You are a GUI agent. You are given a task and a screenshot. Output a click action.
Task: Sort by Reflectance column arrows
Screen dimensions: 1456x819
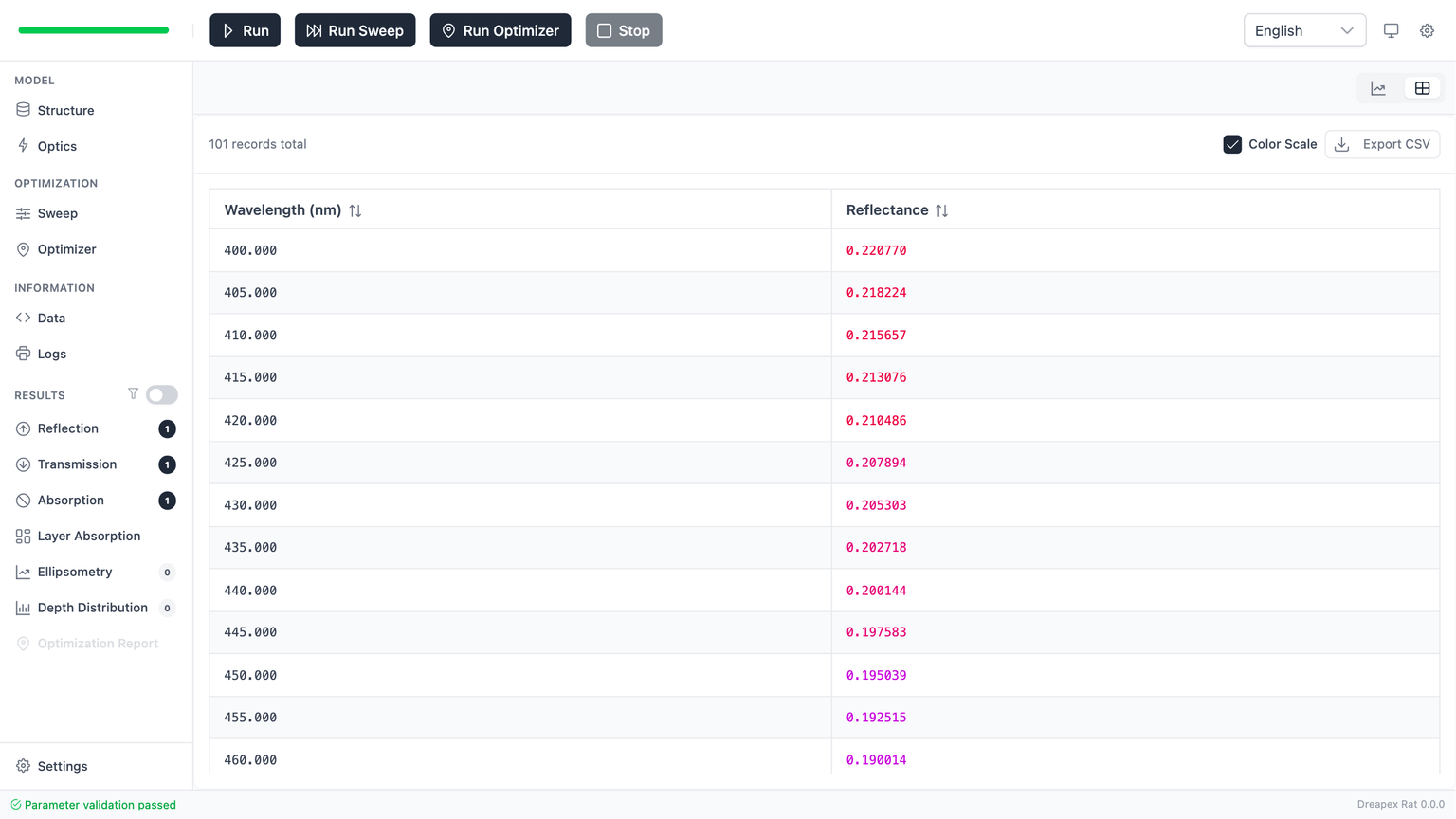click(x=941, y=210)
